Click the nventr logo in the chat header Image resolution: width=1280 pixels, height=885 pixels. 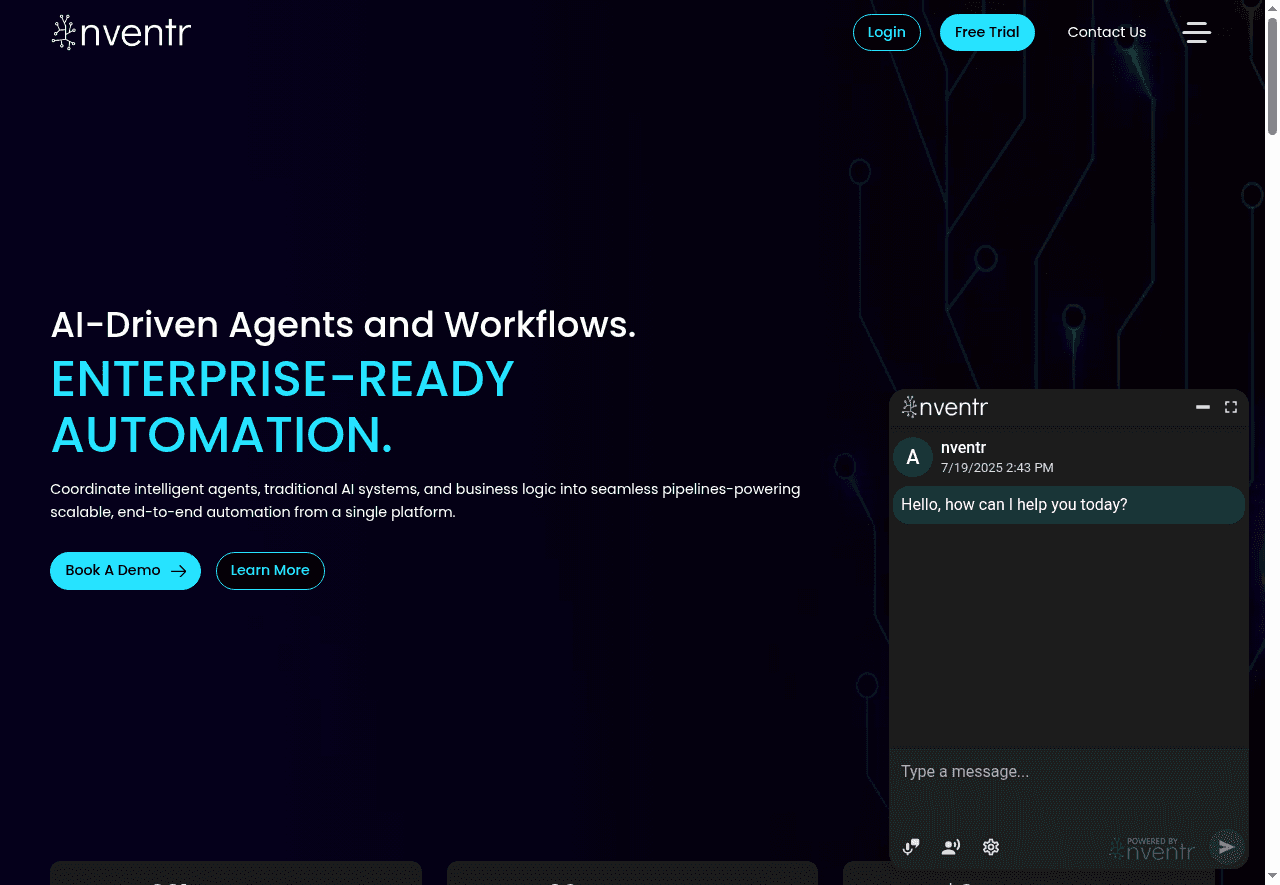(943, 407)
